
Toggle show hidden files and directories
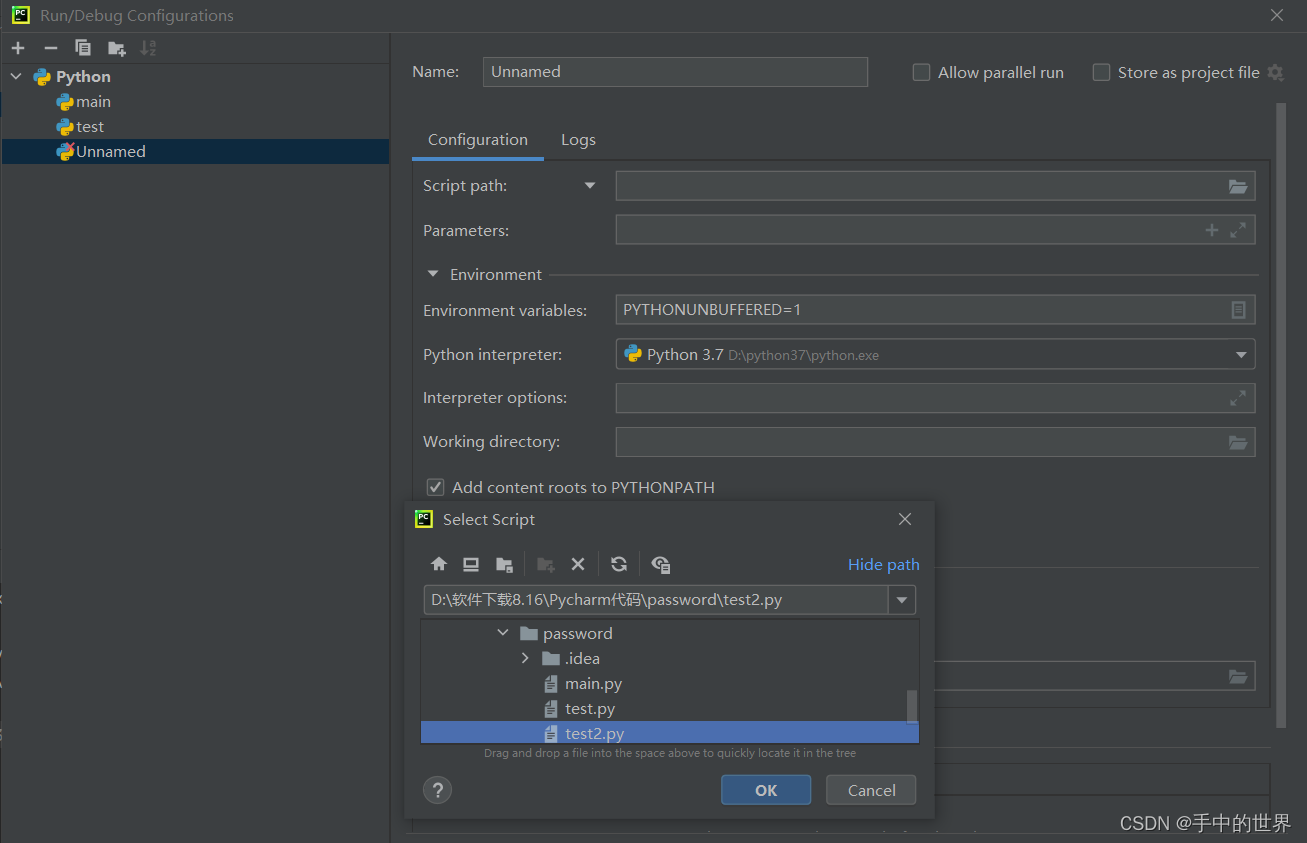(x=660, y=564)
